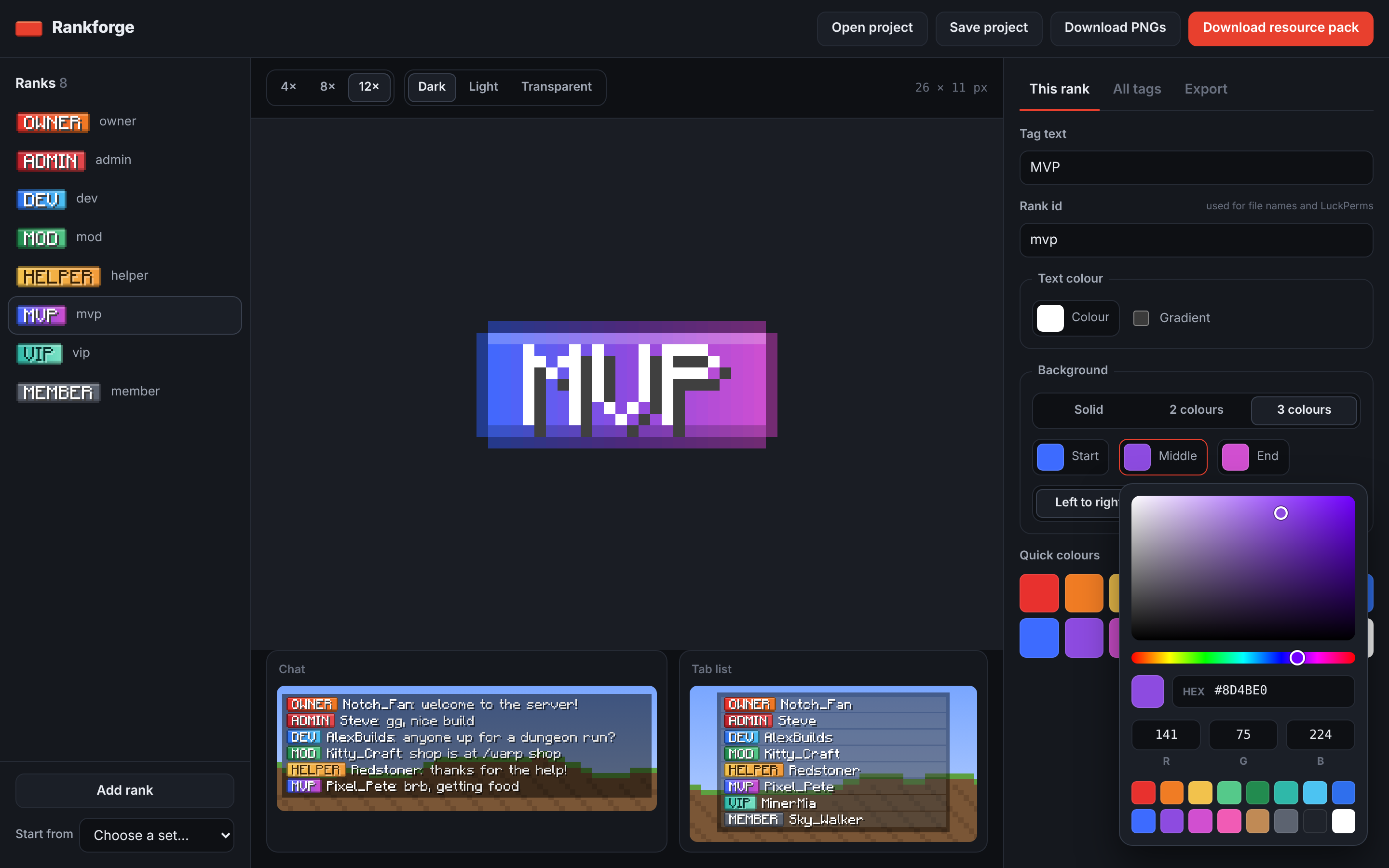Pick the hot pink preset swatch in picker
This screenshot has width=1389, height=868.
point(1229,822)
